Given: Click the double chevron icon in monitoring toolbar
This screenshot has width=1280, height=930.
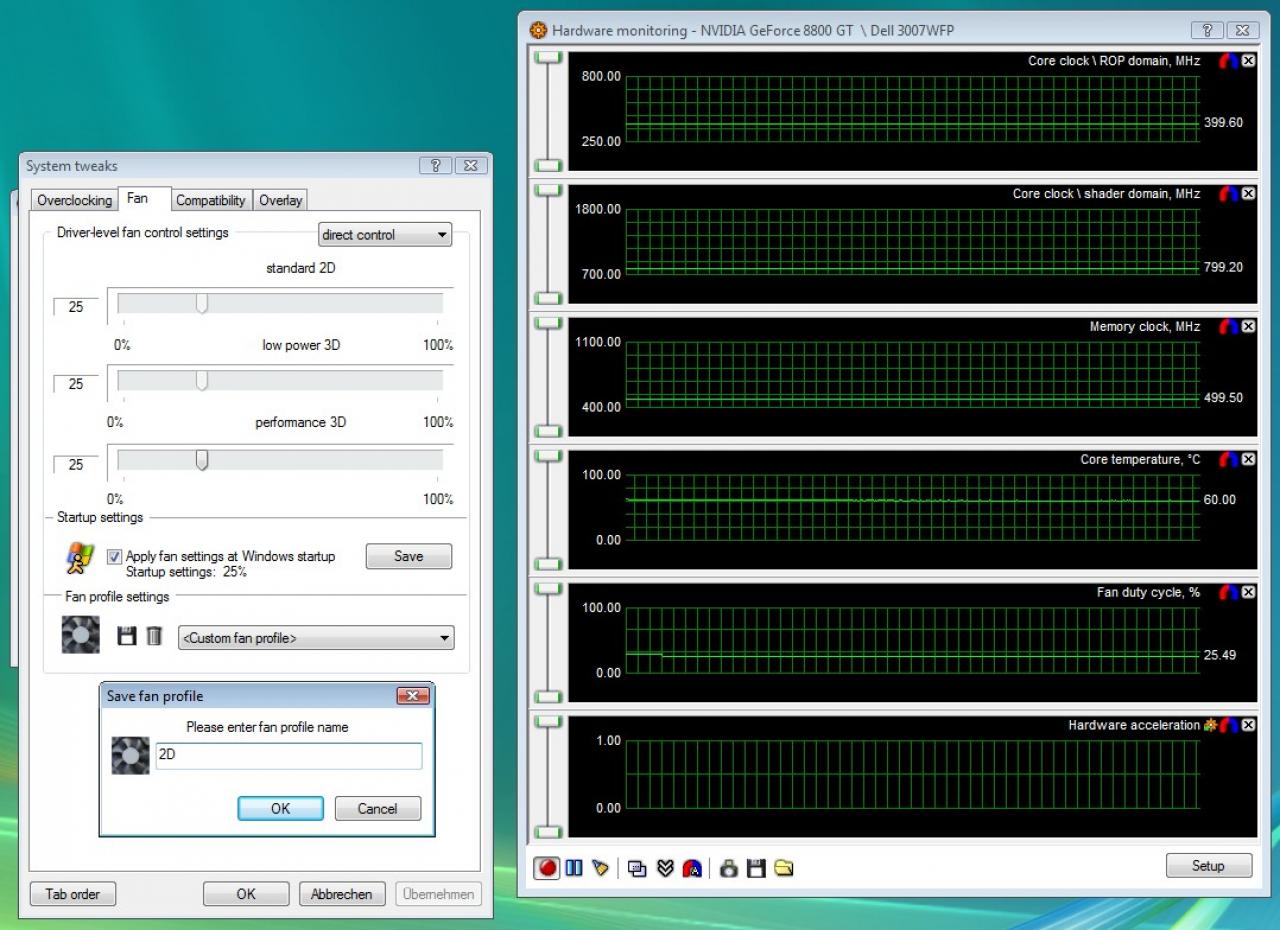Looking at the screenshot, I should click(x=665, y=868).
